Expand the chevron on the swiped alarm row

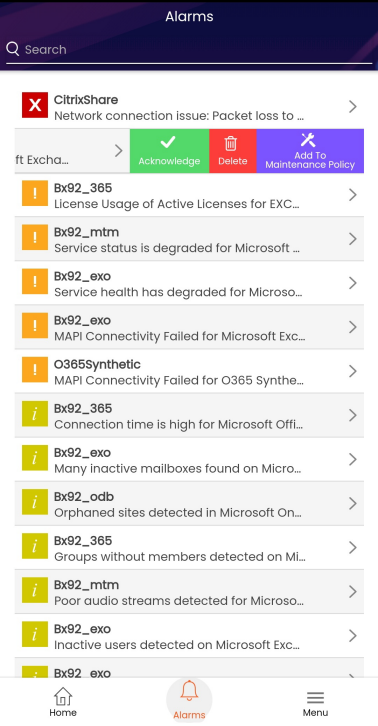[x=119, y=151]
